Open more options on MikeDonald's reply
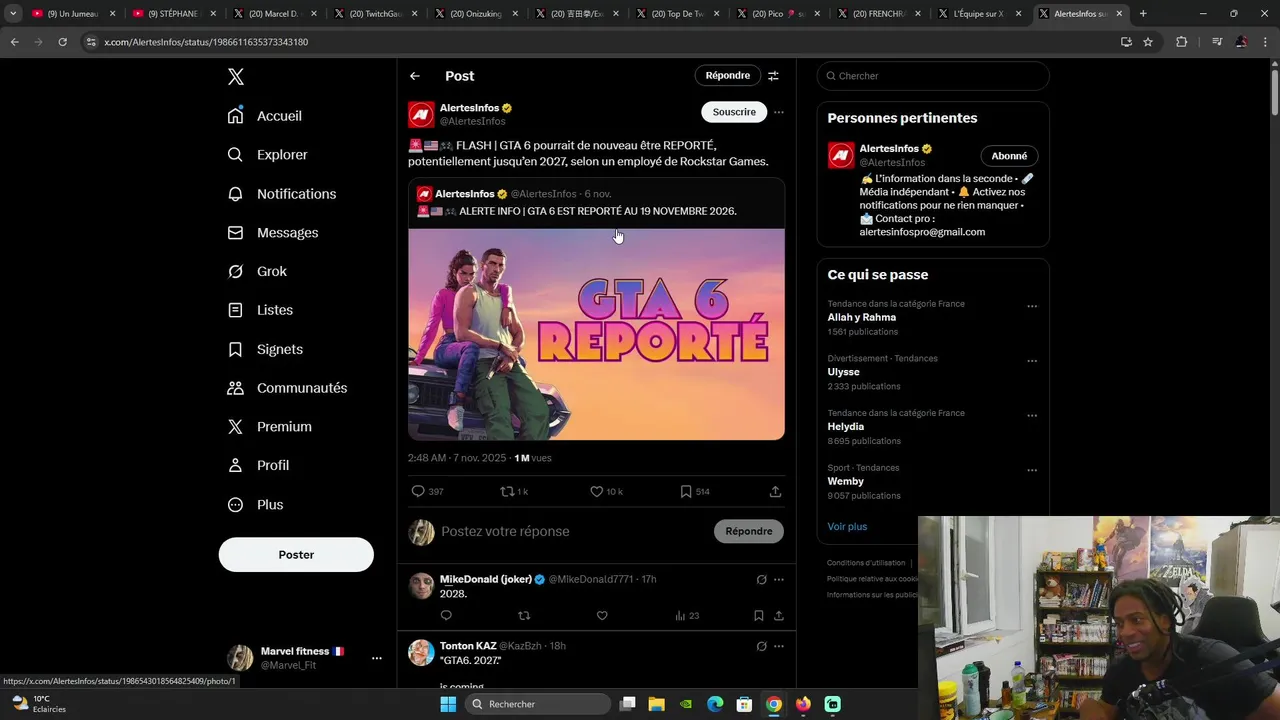Screen dimensions: 1280x720 779,580
